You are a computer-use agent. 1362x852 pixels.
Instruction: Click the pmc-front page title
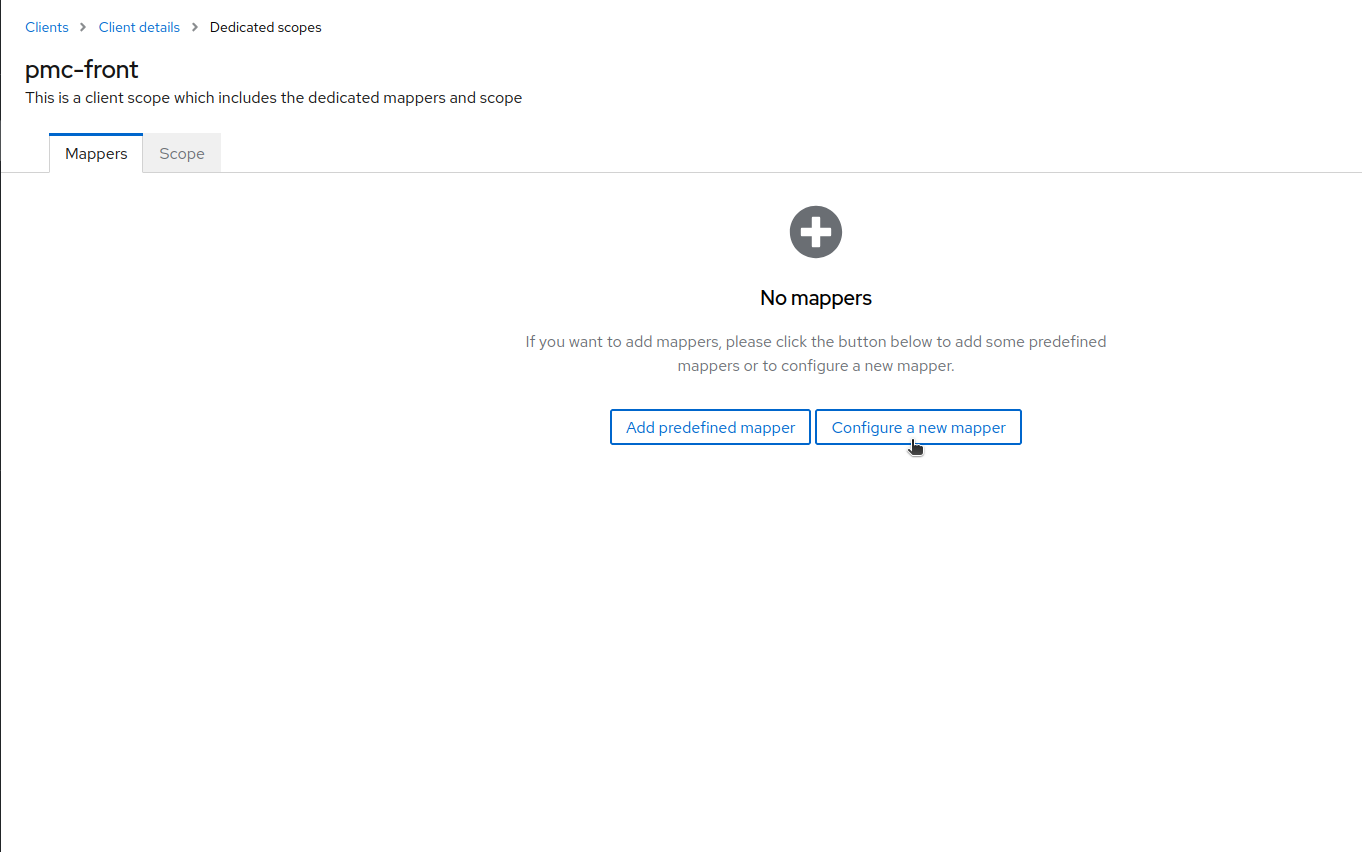(x=82, y=70)
